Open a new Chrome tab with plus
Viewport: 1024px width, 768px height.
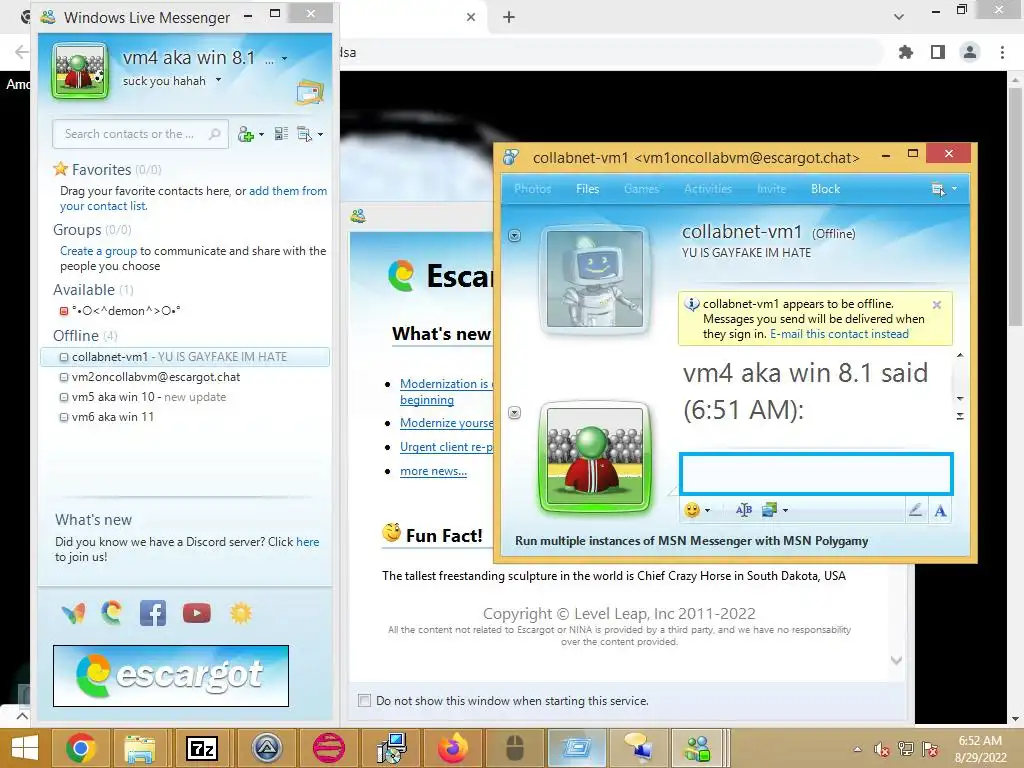pos(509,17)
